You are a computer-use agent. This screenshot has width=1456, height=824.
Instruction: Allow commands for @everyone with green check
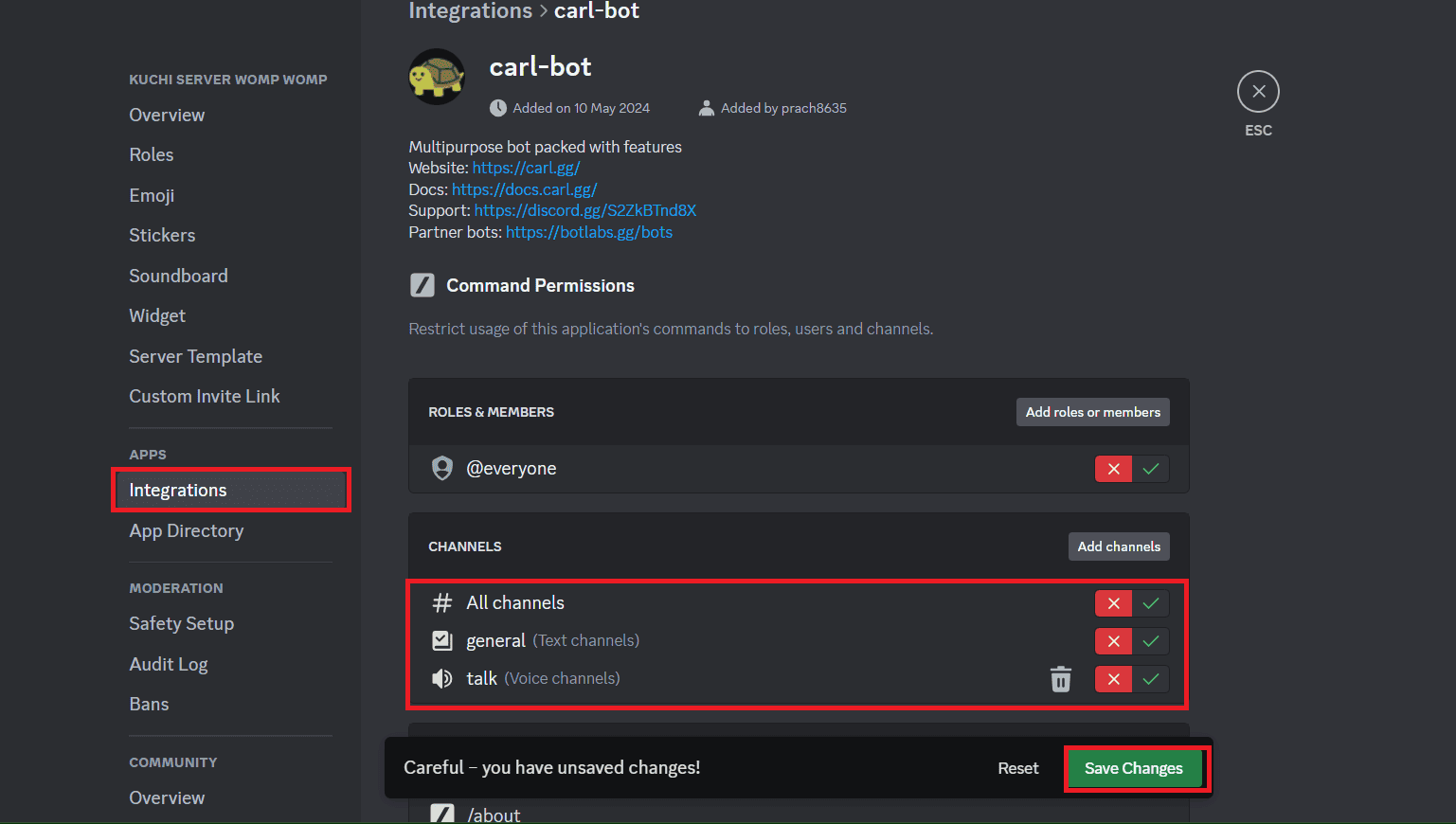click(x=1151, y=469)
